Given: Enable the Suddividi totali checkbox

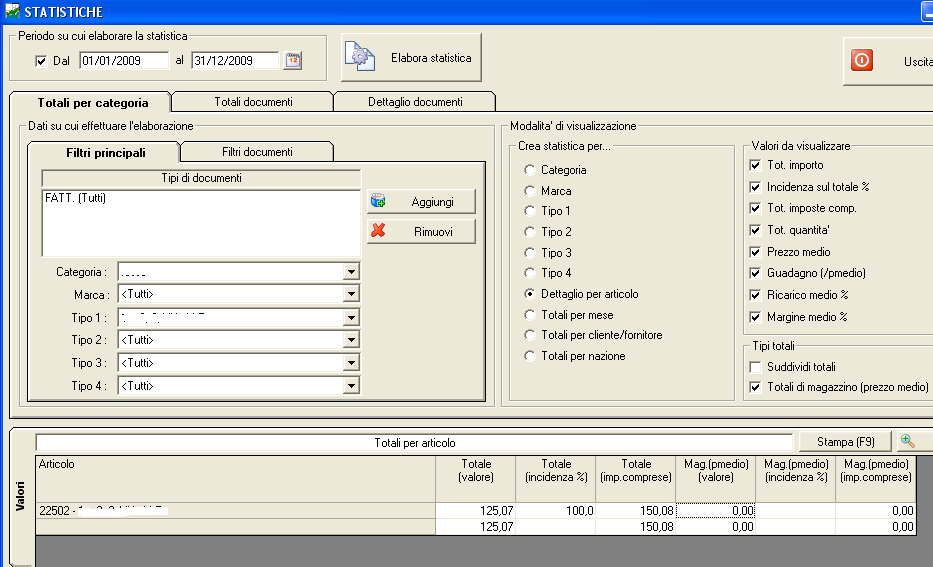Looking at the screenshot, I should point(756,367).
